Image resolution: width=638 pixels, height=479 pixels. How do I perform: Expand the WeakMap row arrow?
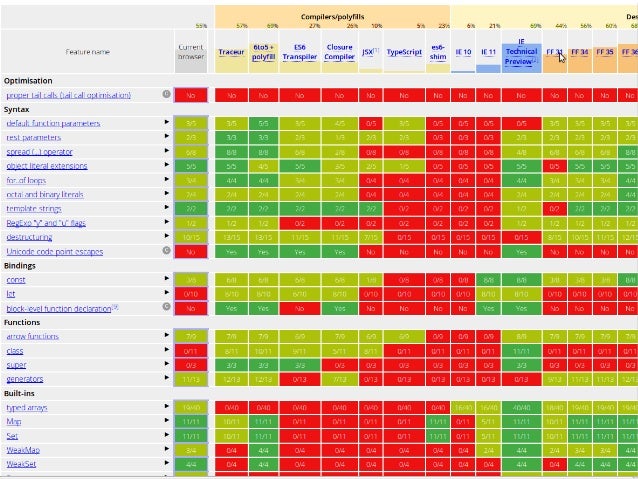tap(166, 448)
